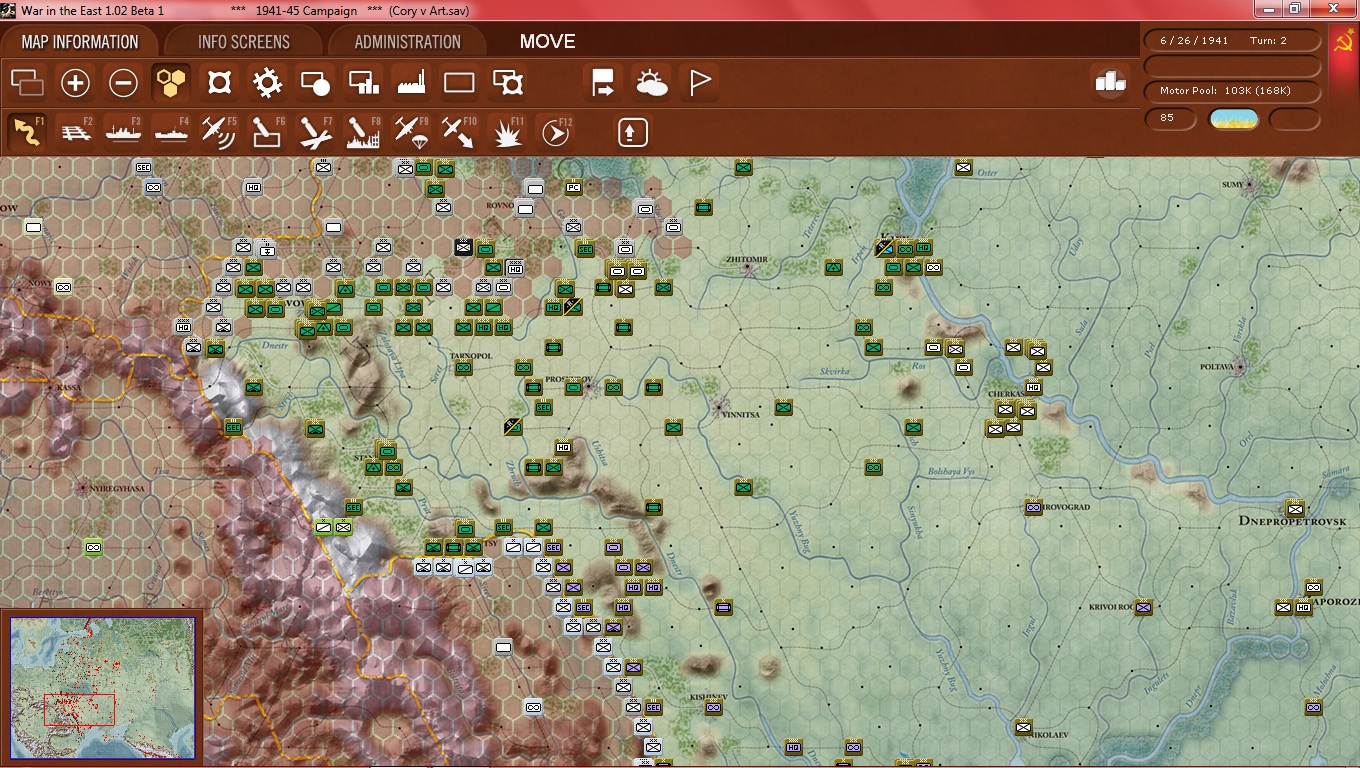The image size is (1360, 768).
Task: Click the date and Turn 2 field
Action: [1232, 41]
